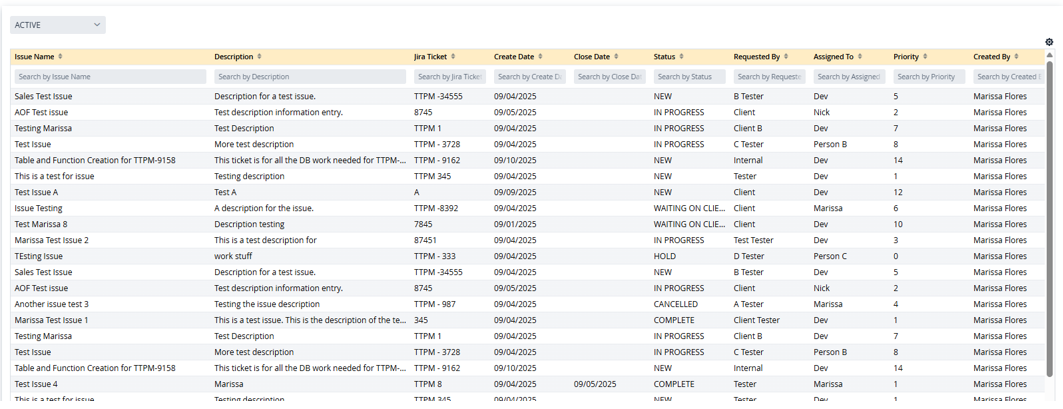Click the Search by Status field
Viewport: 1063px width, 409px height.
coord(689,77)
